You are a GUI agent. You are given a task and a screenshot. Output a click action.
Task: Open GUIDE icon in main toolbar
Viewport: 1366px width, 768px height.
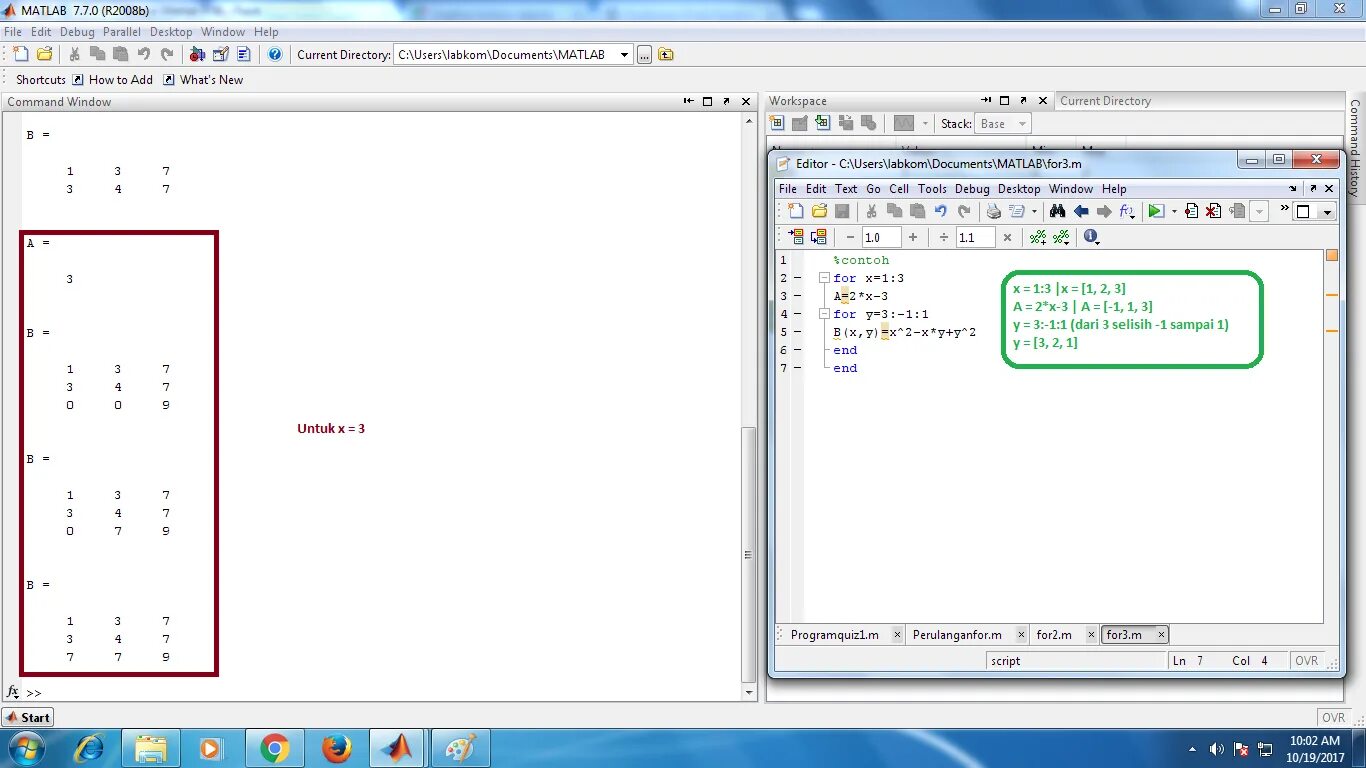220,54
